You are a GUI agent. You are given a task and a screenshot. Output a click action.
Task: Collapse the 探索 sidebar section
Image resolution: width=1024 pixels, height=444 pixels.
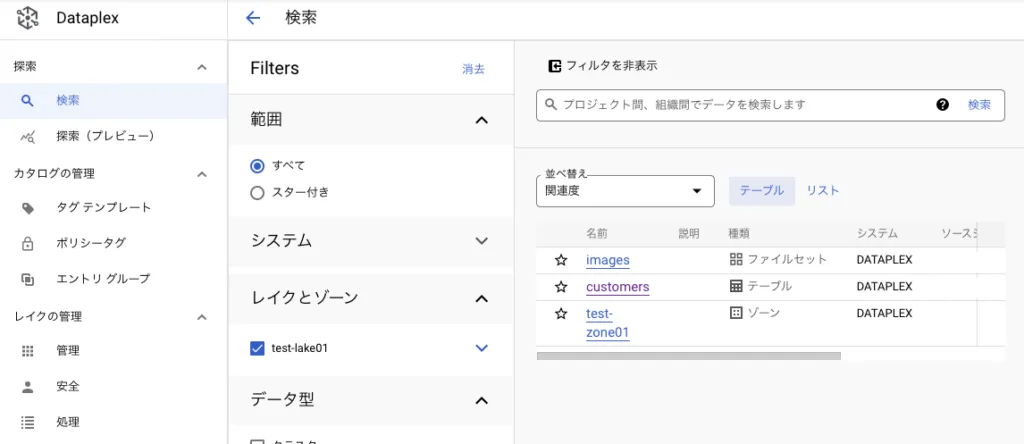202,67
